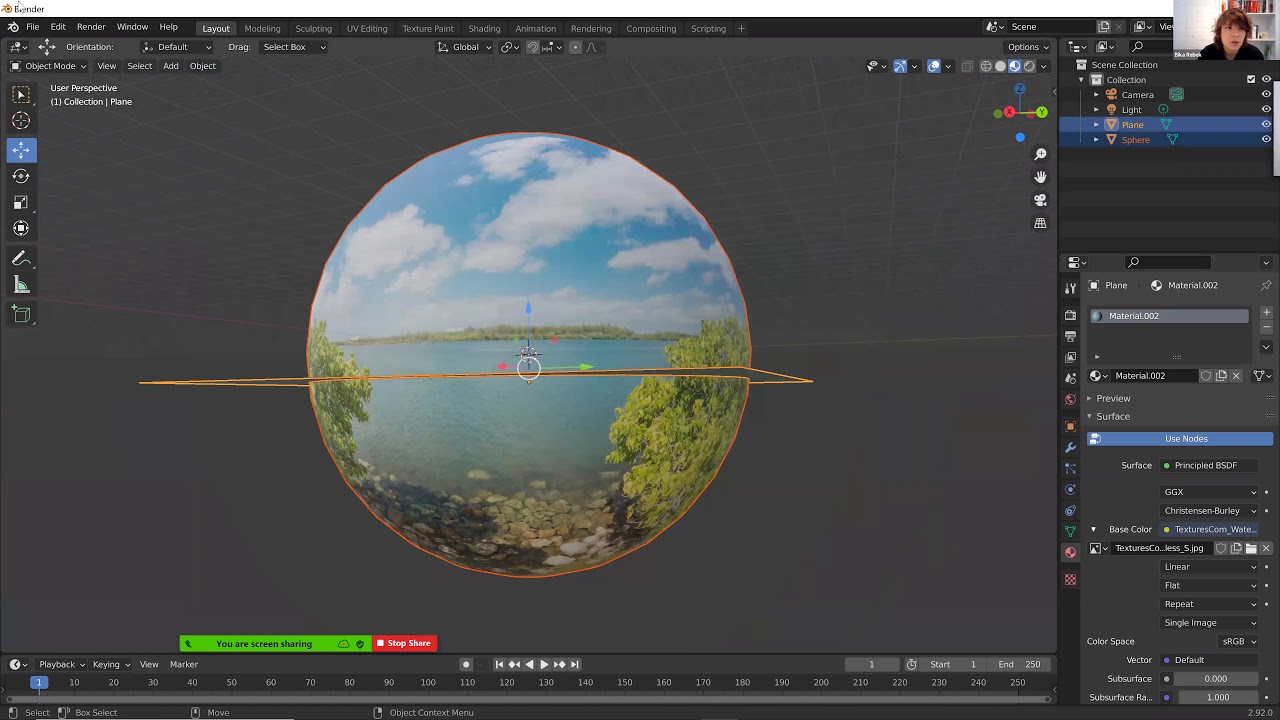Screen dimensions: 1280x720
Task: Toggle the Use Nodes button
Action: tap(1180, 439)
